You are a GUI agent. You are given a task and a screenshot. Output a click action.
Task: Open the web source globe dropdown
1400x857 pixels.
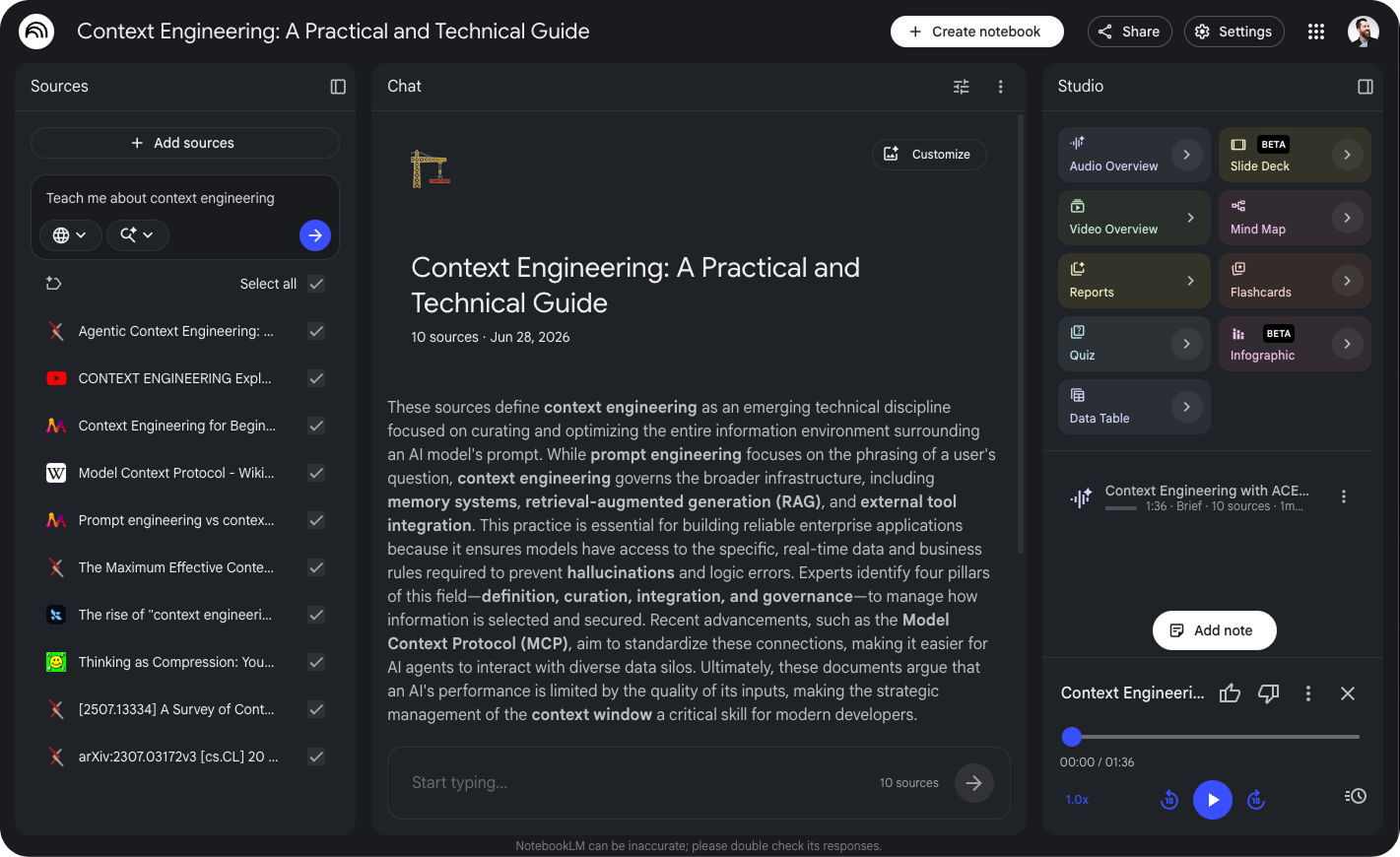[x=70, y=235]
